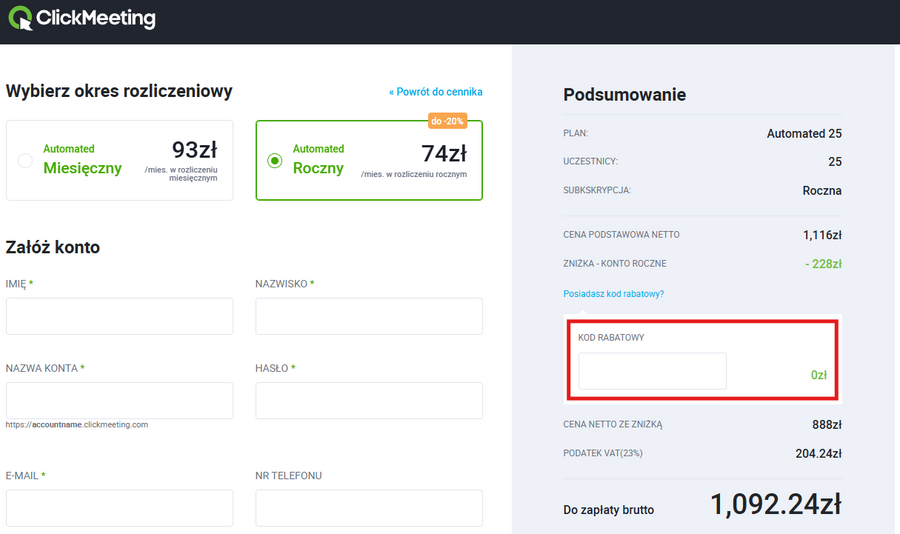Click the ClickMeeting logo icon
Image resolution: width=900 pixels, height=534 pixels.
pos(20,18)
